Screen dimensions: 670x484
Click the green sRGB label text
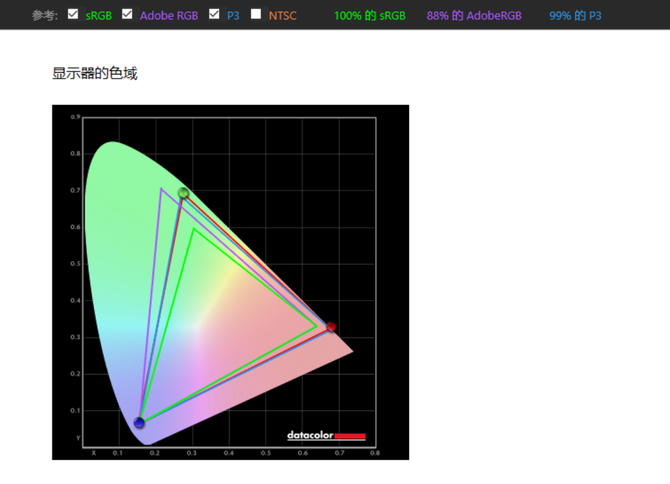coord(99,16)
